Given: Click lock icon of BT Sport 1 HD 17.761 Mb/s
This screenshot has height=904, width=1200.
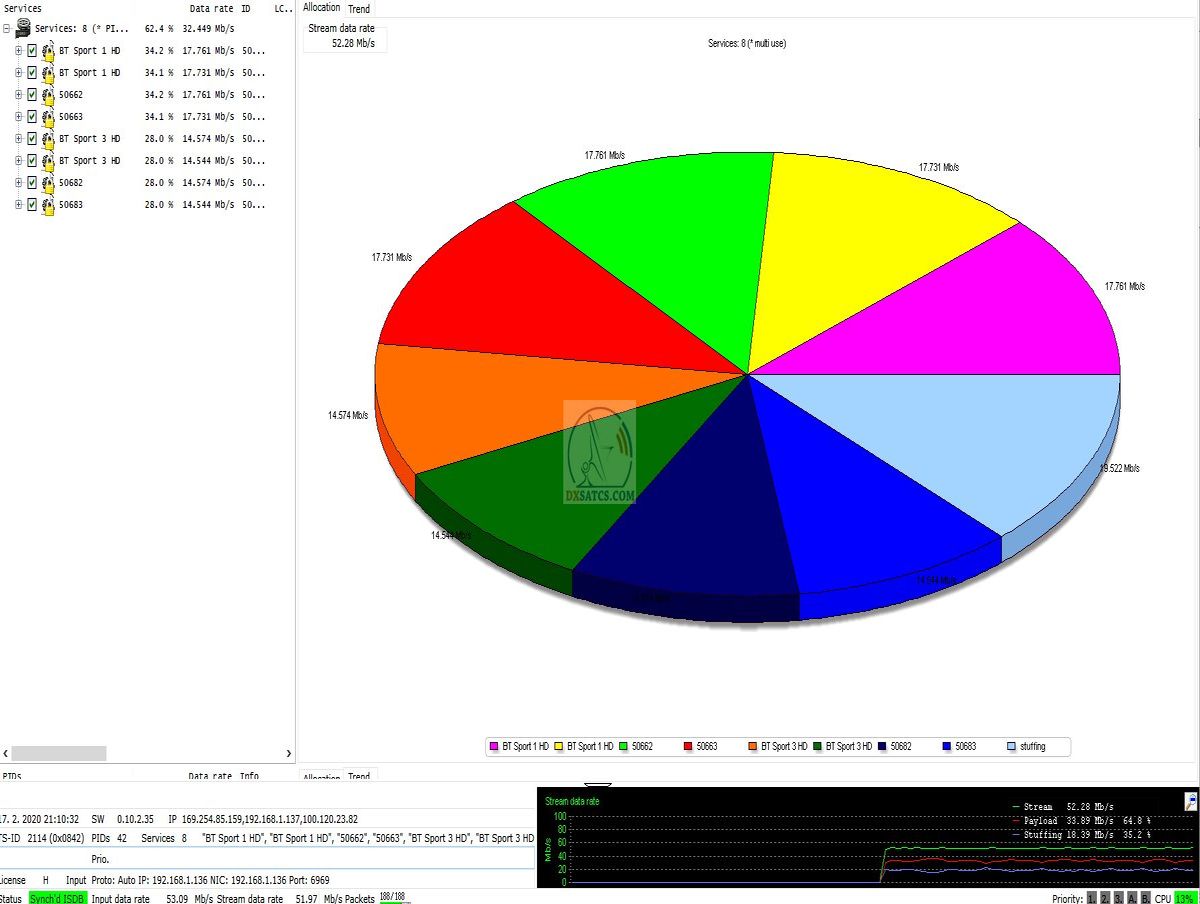Looking at the screenshot, I should (x=47, y=51).
